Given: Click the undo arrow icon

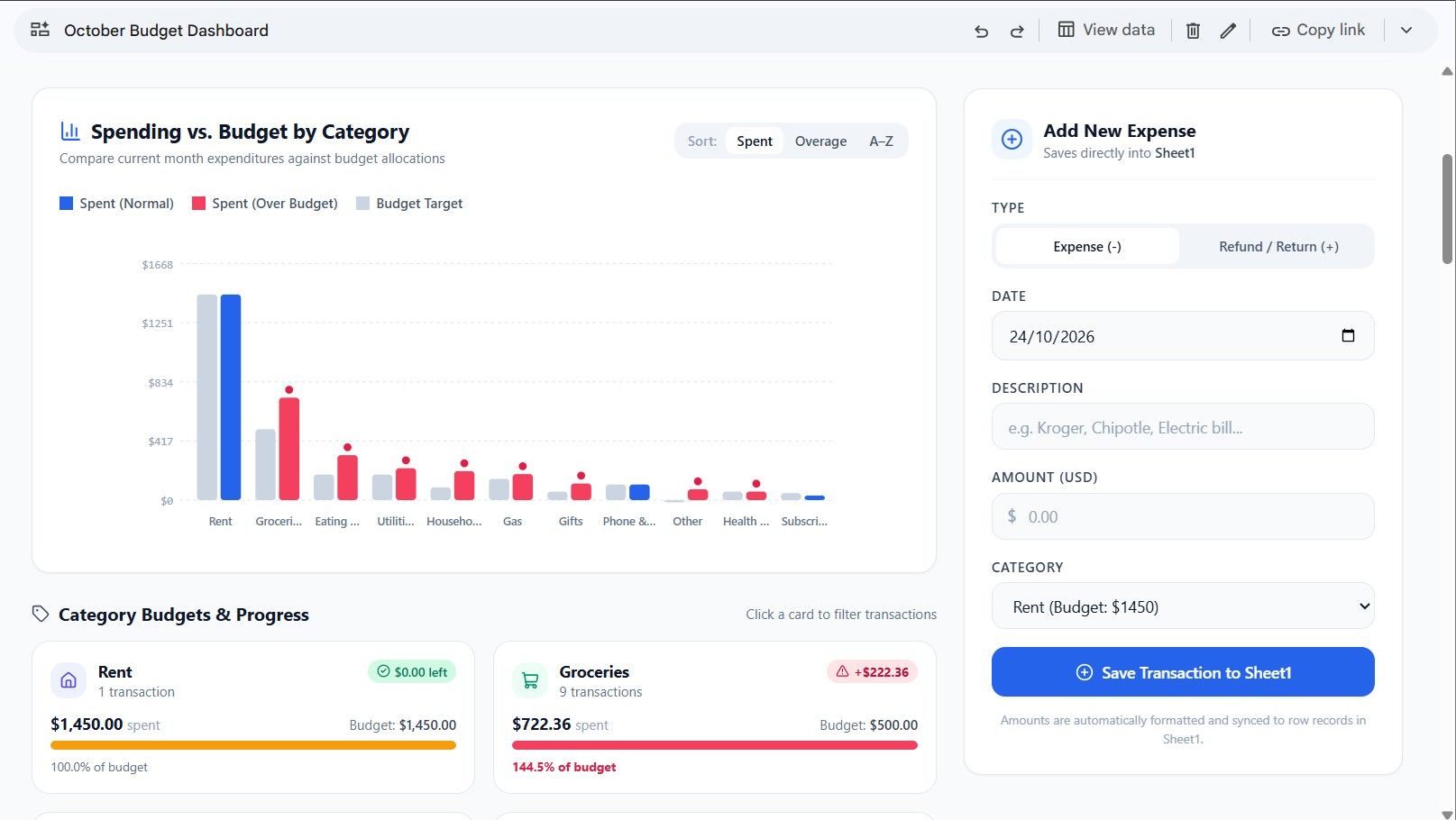Looking at the screenshot, I should [x=982, y=31].
